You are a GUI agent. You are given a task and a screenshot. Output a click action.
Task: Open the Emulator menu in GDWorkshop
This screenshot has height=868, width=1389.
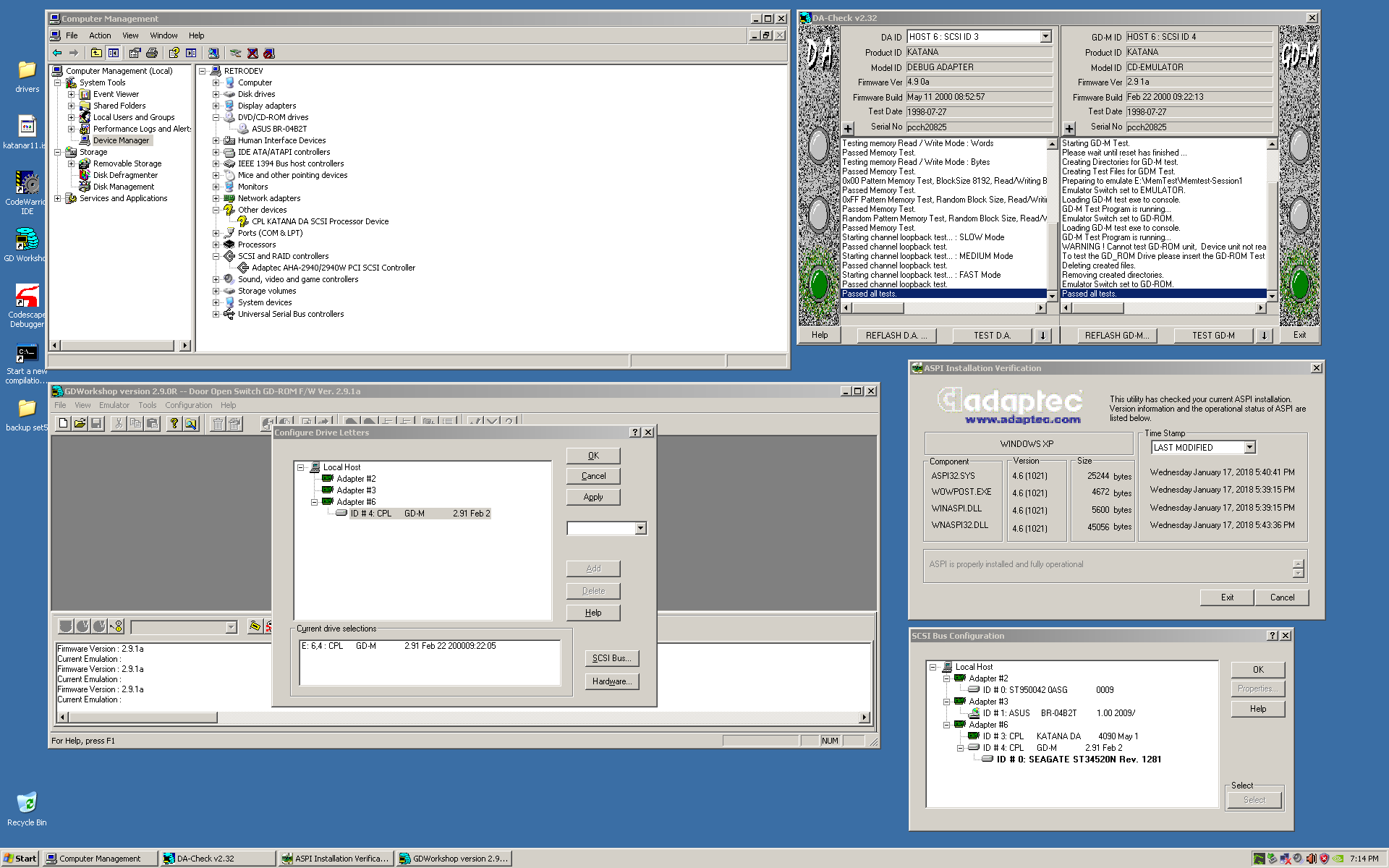[x=114, y=405]
